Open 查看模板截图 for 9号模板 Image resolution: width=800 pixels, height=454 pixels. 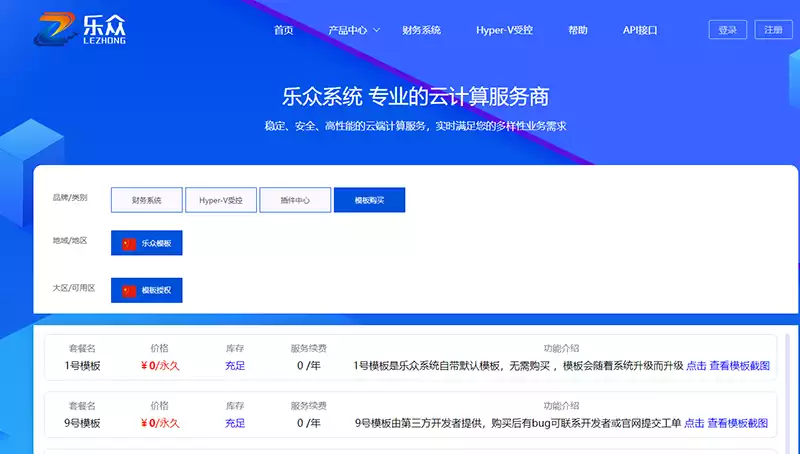737,423
